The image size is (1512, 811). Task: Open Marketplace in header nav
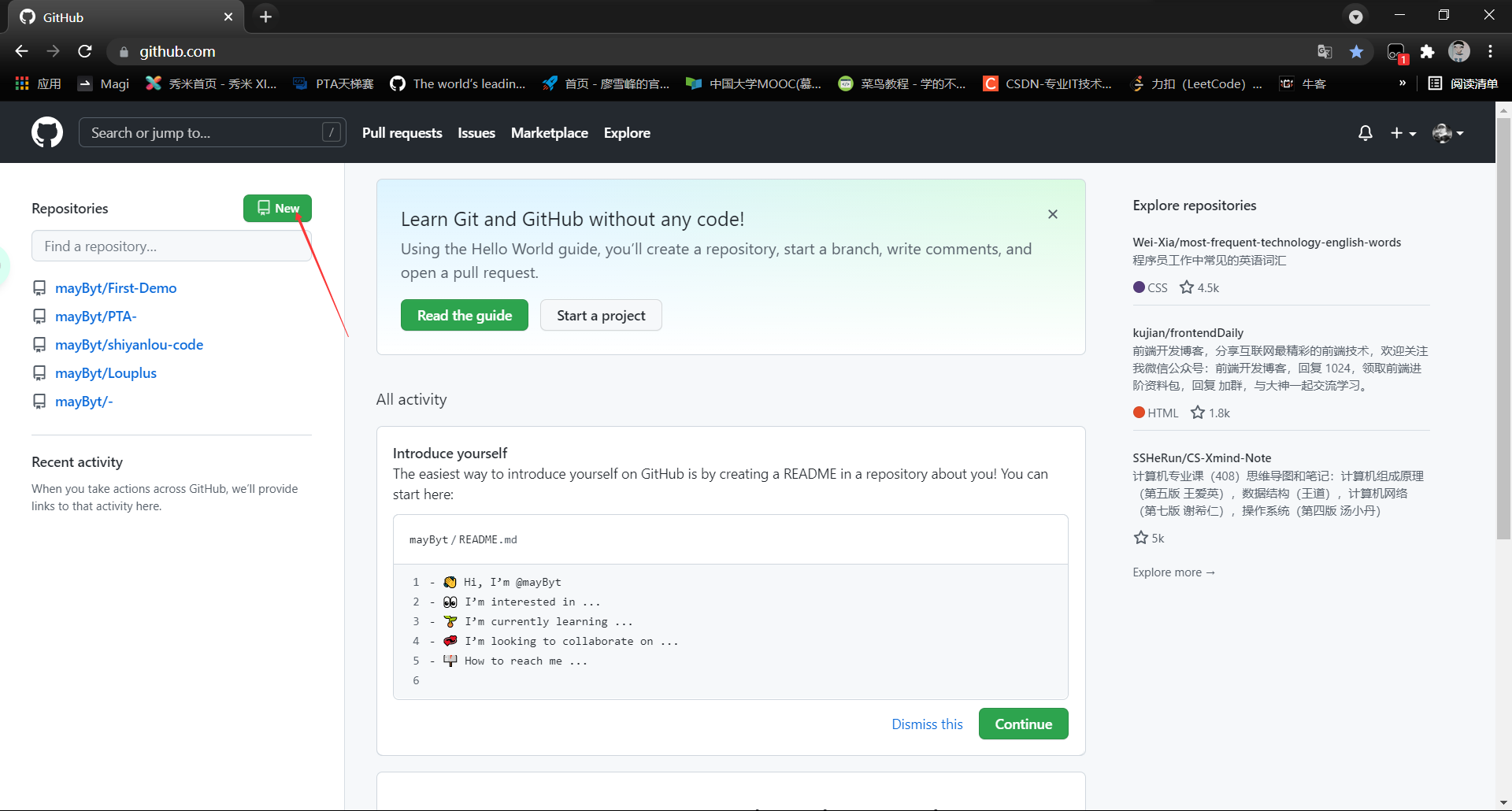point(550,133)
